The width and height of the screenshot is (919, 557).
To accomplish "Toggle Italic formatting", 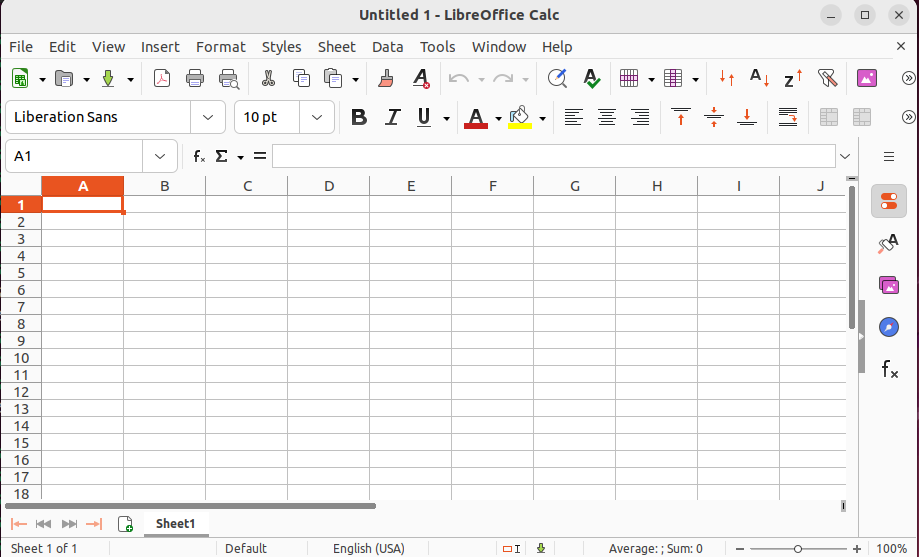I will [392, 117].
